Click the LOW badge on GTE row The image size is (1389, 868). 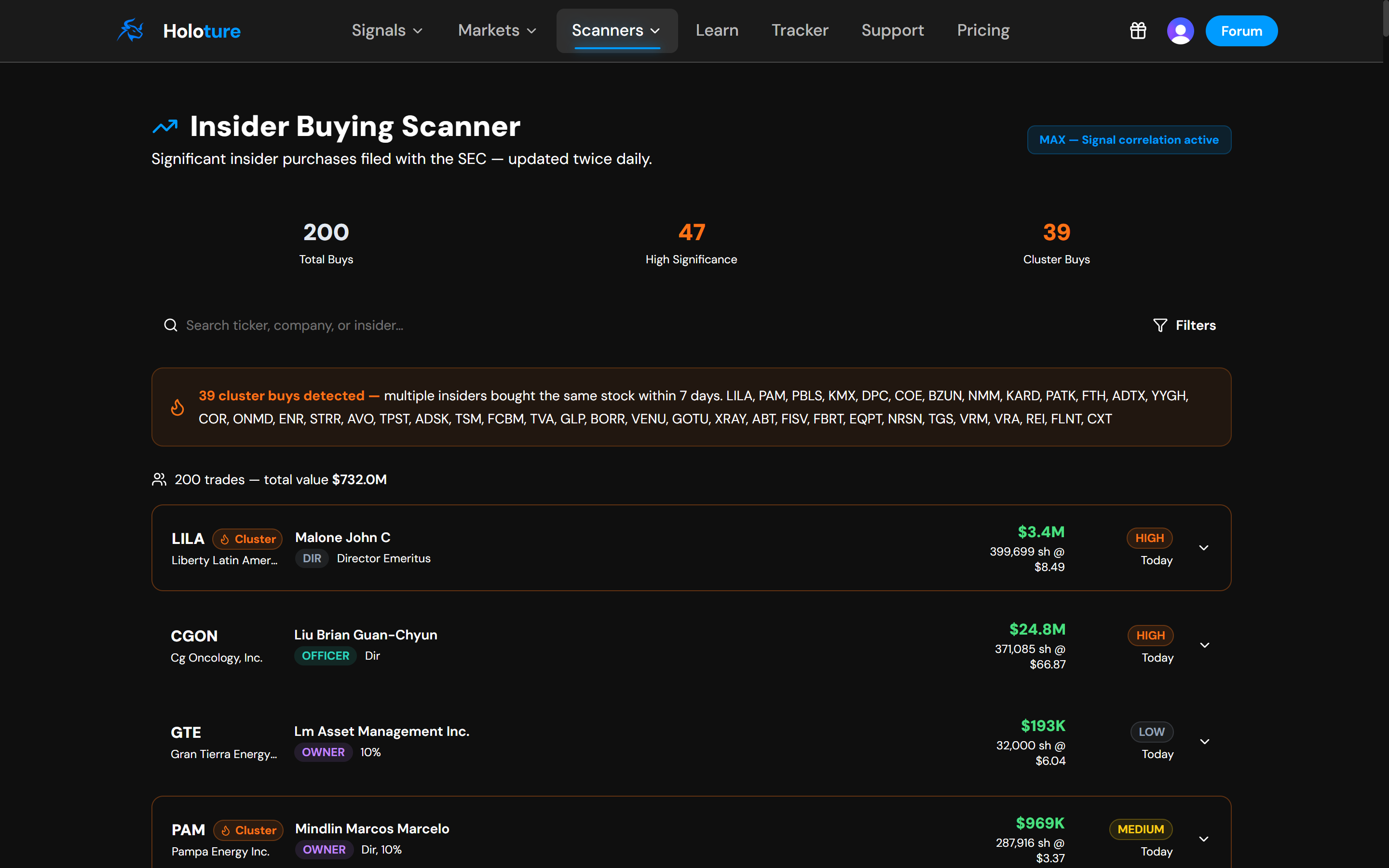[1151, 732]
